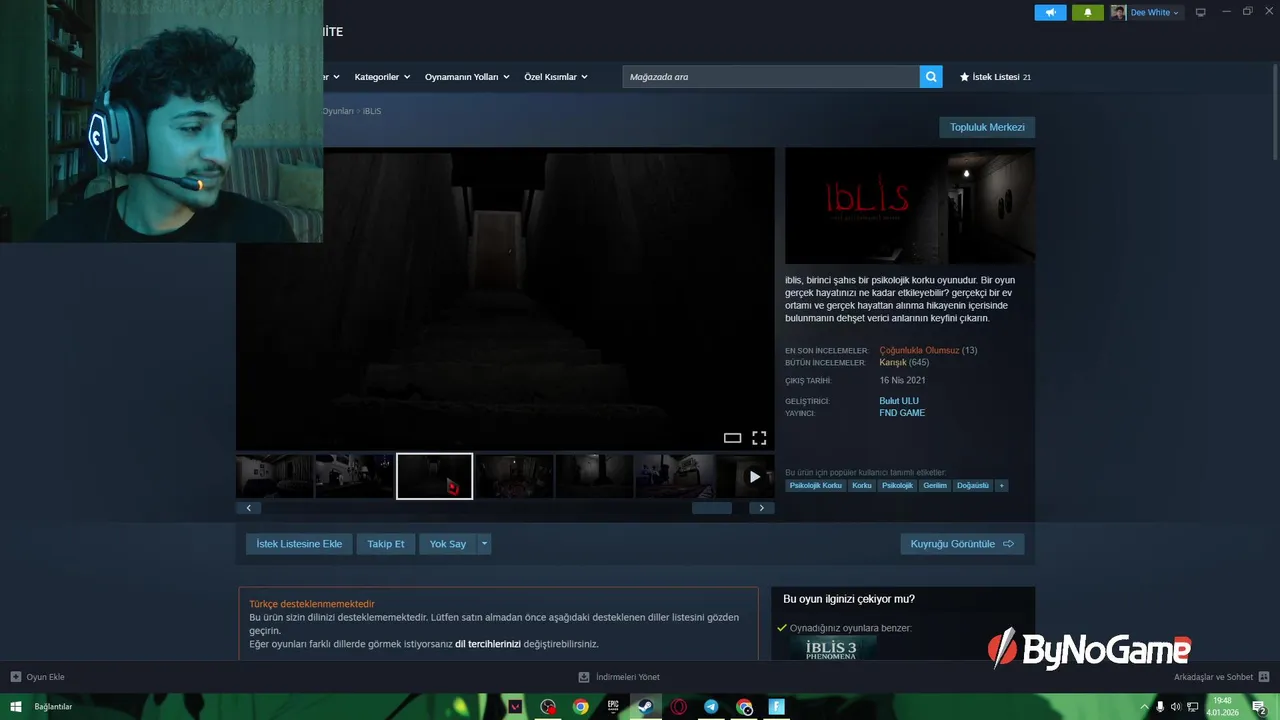Toggle theater mode on media player
1280x720 pixels.
[732, 438]
